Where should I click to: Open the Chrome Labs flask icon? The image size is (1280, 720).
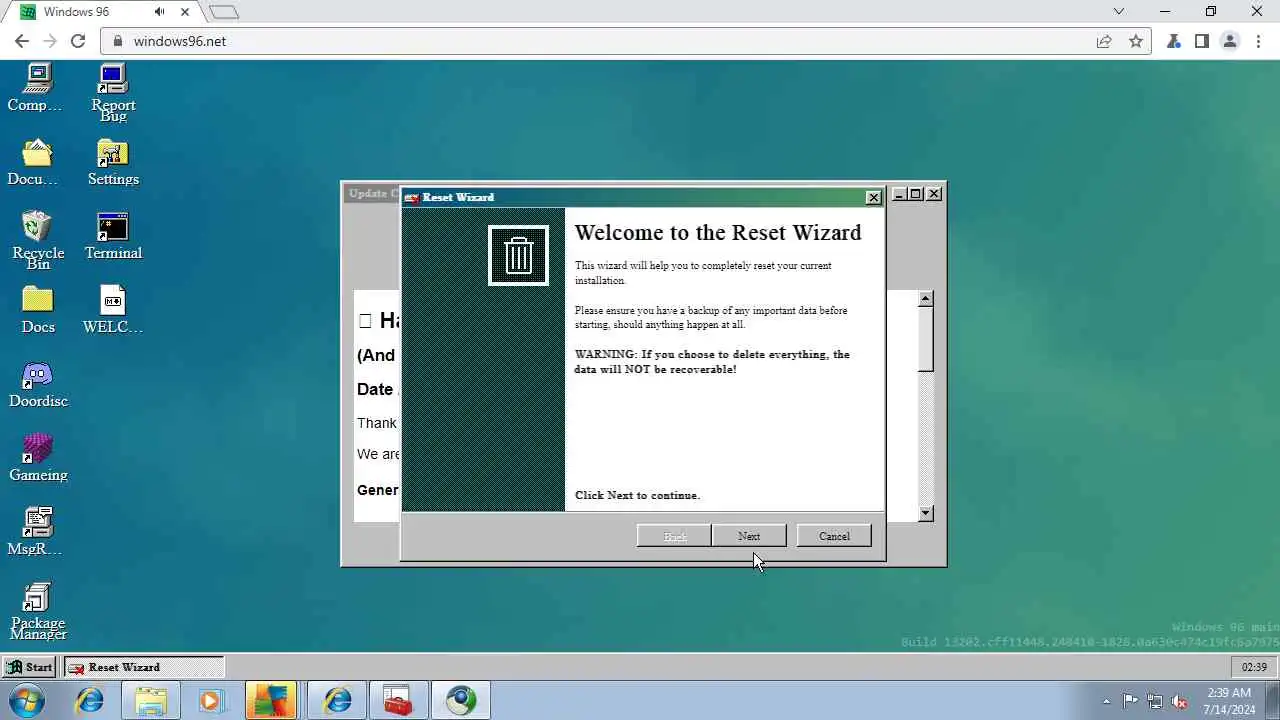click(x=1174, y=41)
